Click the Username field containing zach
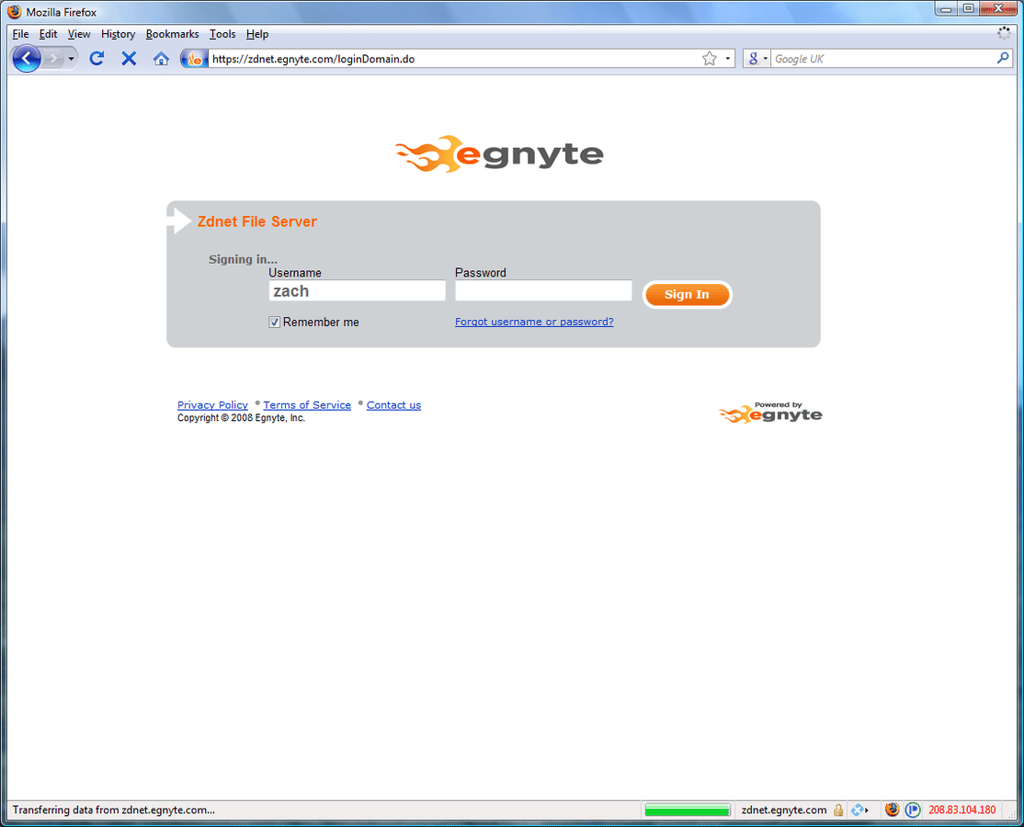The width and height of the screenshot is (1024, 827). click(357, 291)
